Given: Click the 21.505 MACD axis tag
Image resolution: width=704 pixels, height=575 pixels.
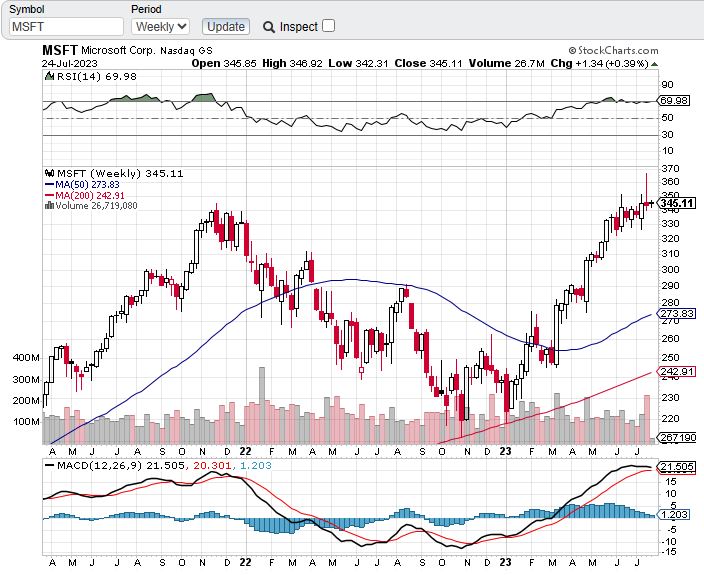Looking at the screenshot, I should click(676, 467).
